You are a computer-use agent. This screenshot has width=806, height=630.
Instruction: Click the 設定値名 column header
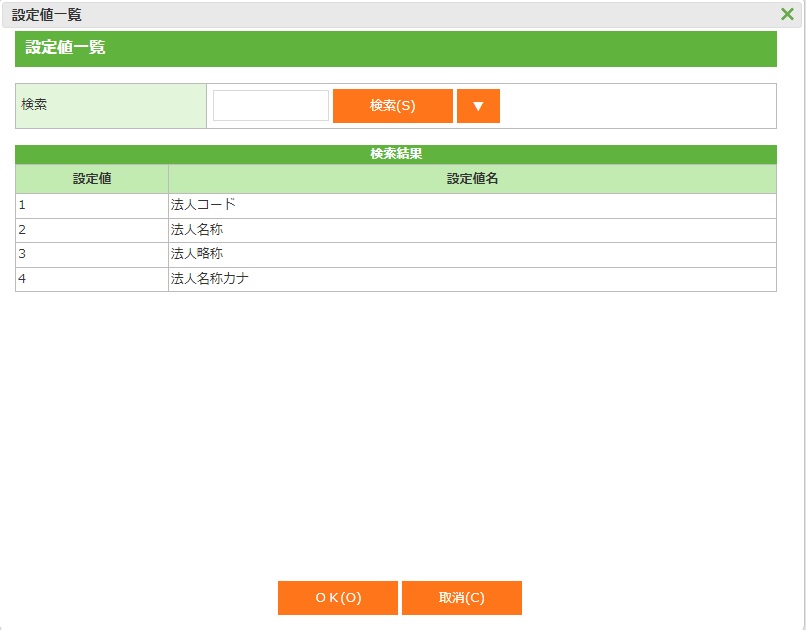(472, 179)
